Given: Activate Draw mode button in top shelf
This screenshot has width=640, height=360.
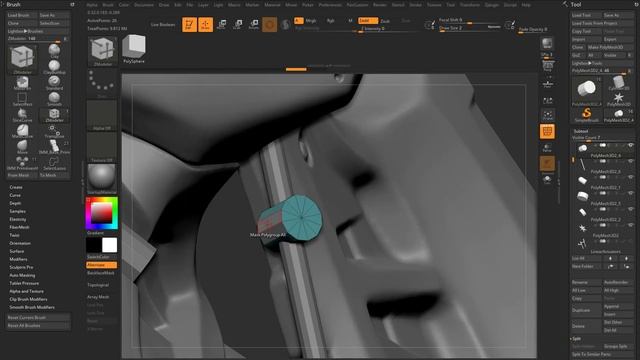Looking at the screenshot, I should pyautogui.click(x=205, y=24).
